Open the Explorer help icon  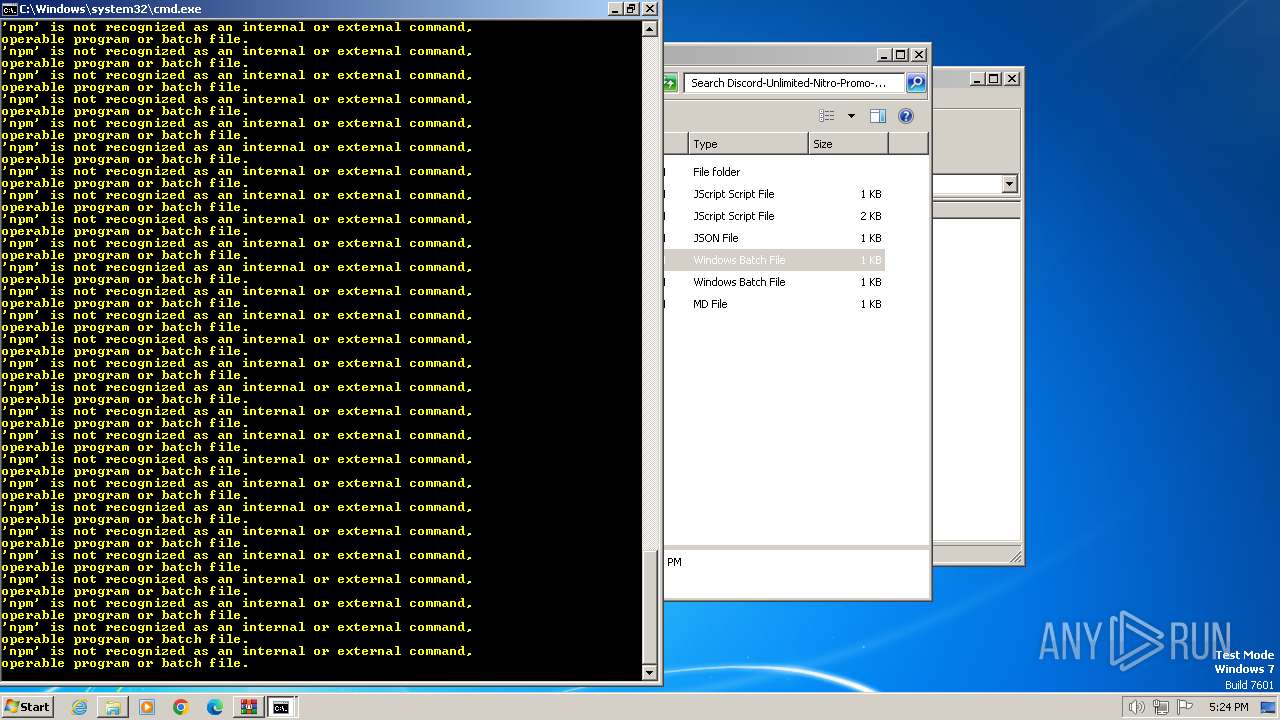click(906, 116)
